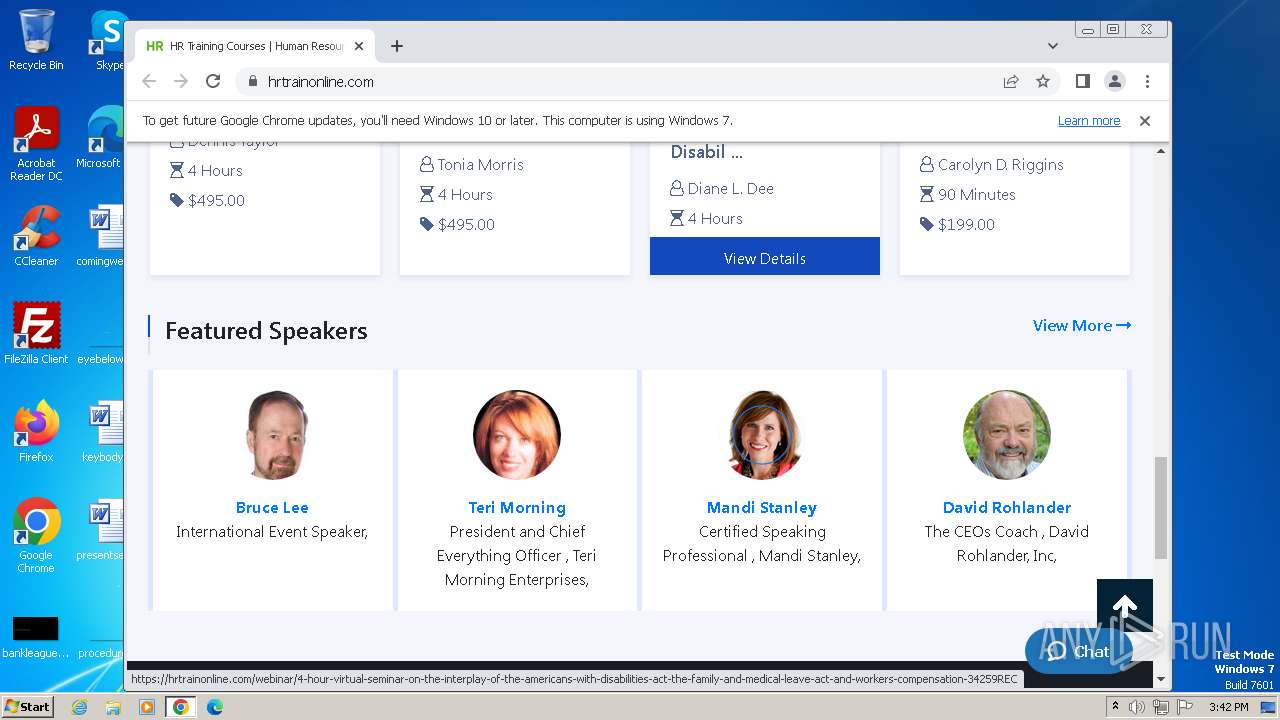The width and height of the screenshot is (1280, 720).
Task: Bookmark this page with the star icon
Action: [x=1043, y=82]
